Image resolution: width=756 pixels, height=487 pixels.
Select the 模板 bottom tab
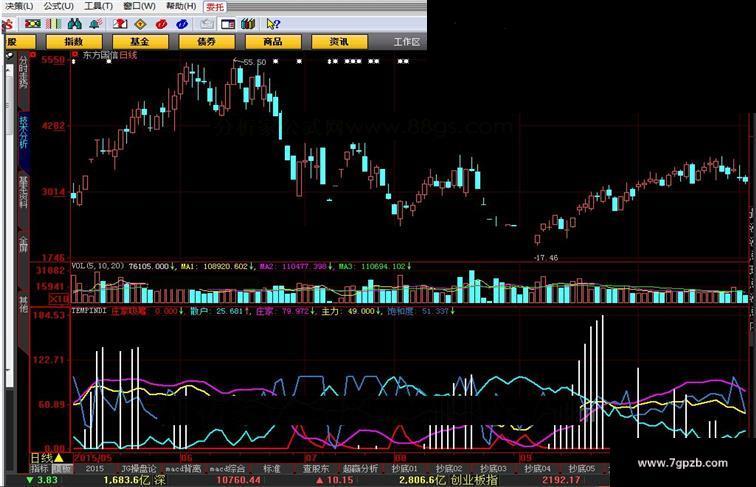tap(63, 468)
